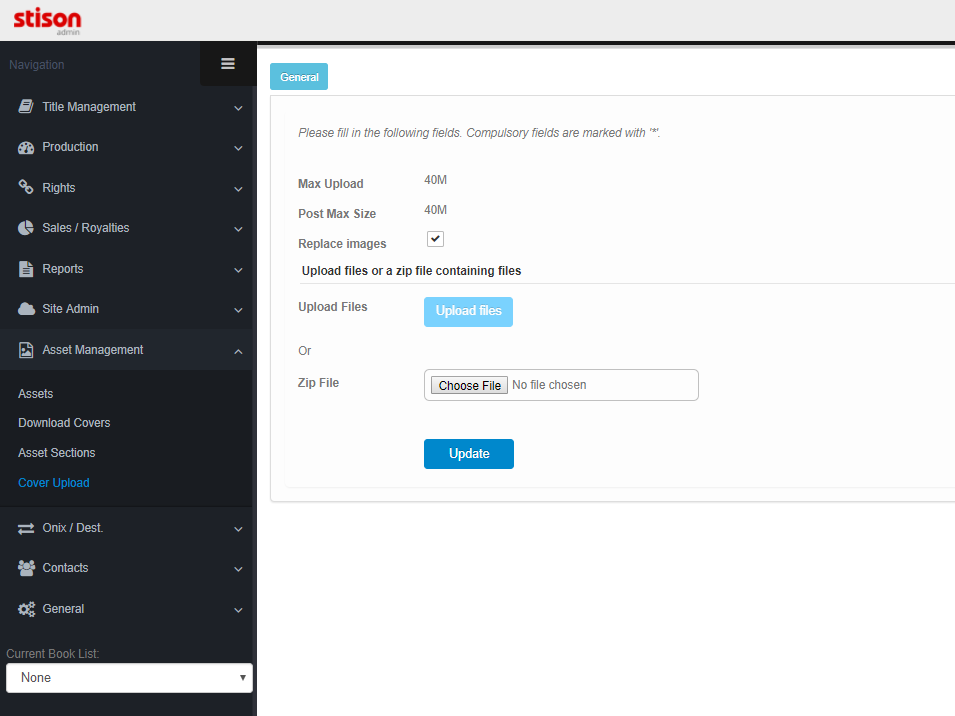Open Download Covers in sidebar
Viewport: 955px width, 716px height.
tap(64, 423)
